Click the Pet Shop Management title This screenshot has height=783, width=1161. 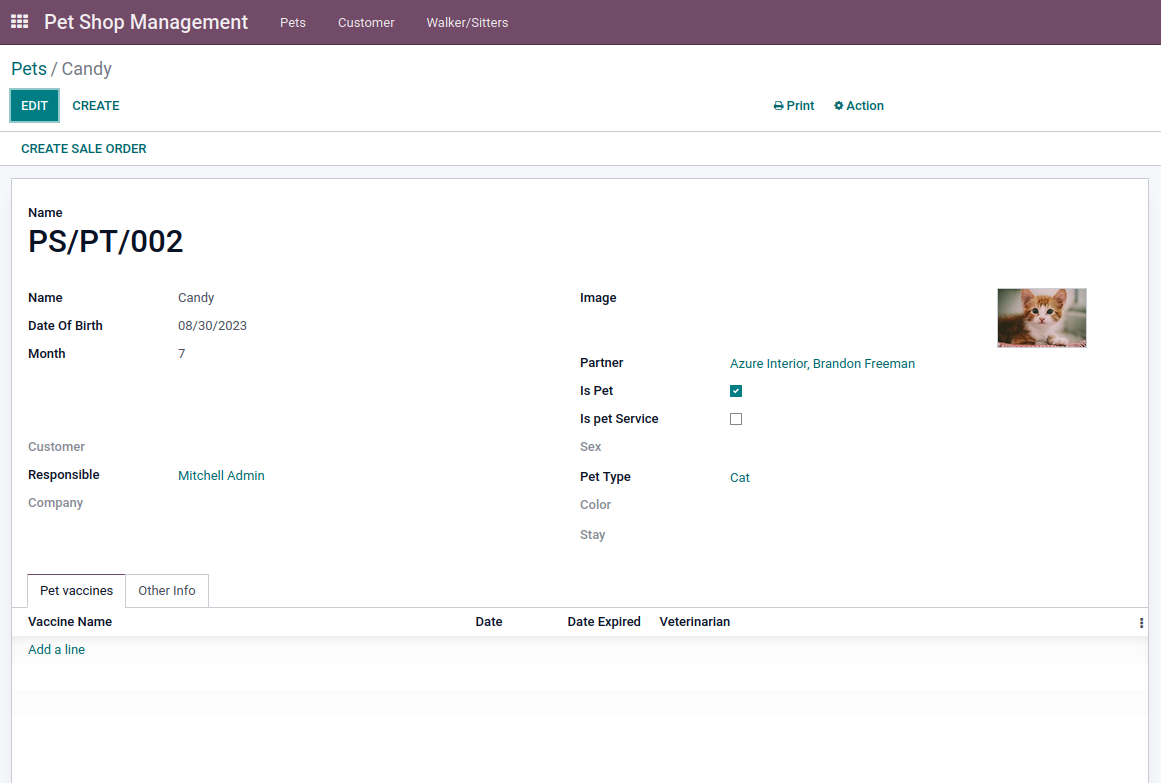click(x=146, y=22)
